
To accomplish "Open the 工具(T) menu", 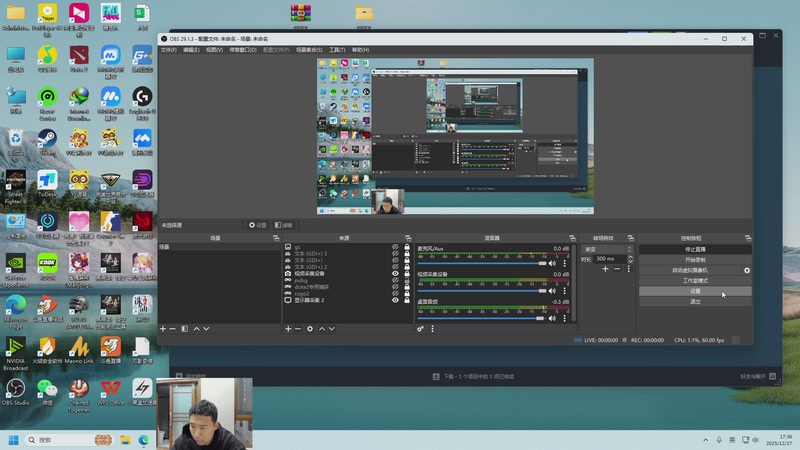I will click(337, 50).
